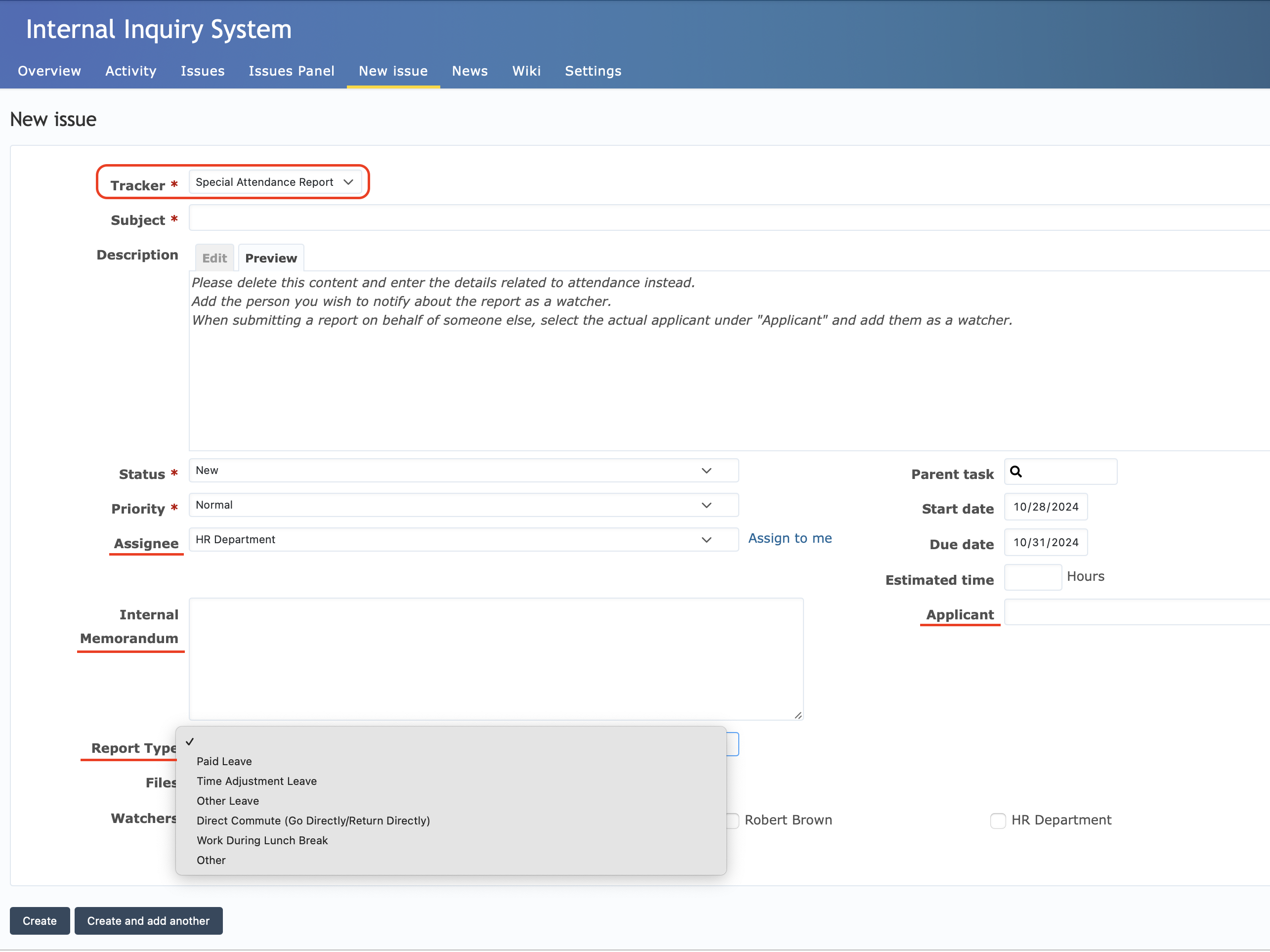Click the Estimated time hours field
1270x952 pixels.
[1032, 577]
